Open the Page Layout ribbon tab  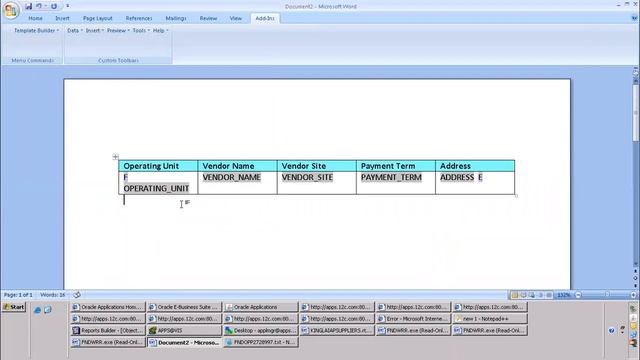pos(98,18)
